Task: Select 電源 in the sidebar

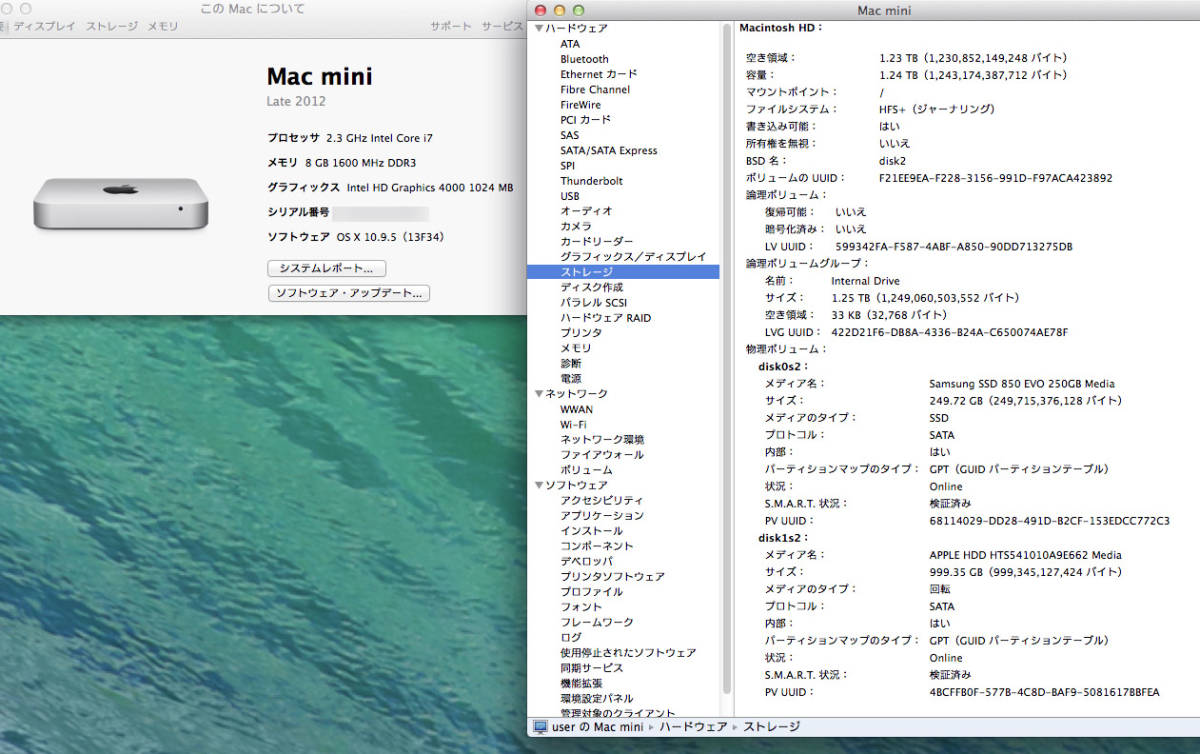Action: 570,379
